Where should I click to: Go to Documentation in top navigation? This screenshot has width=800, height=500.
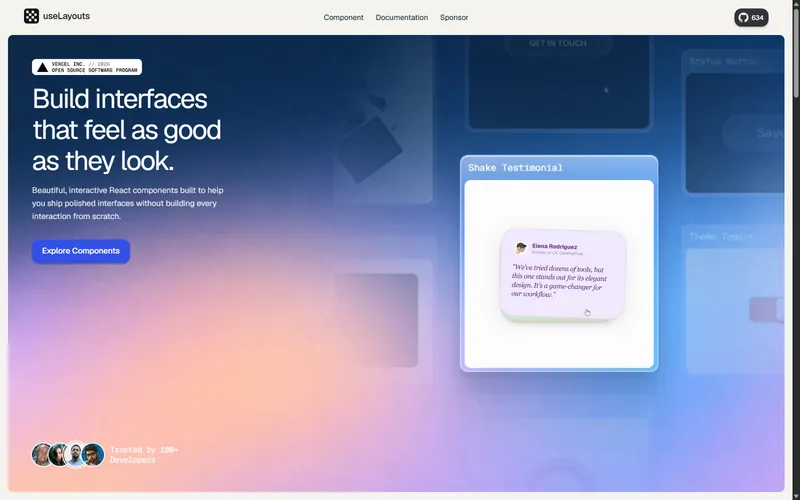402,17
